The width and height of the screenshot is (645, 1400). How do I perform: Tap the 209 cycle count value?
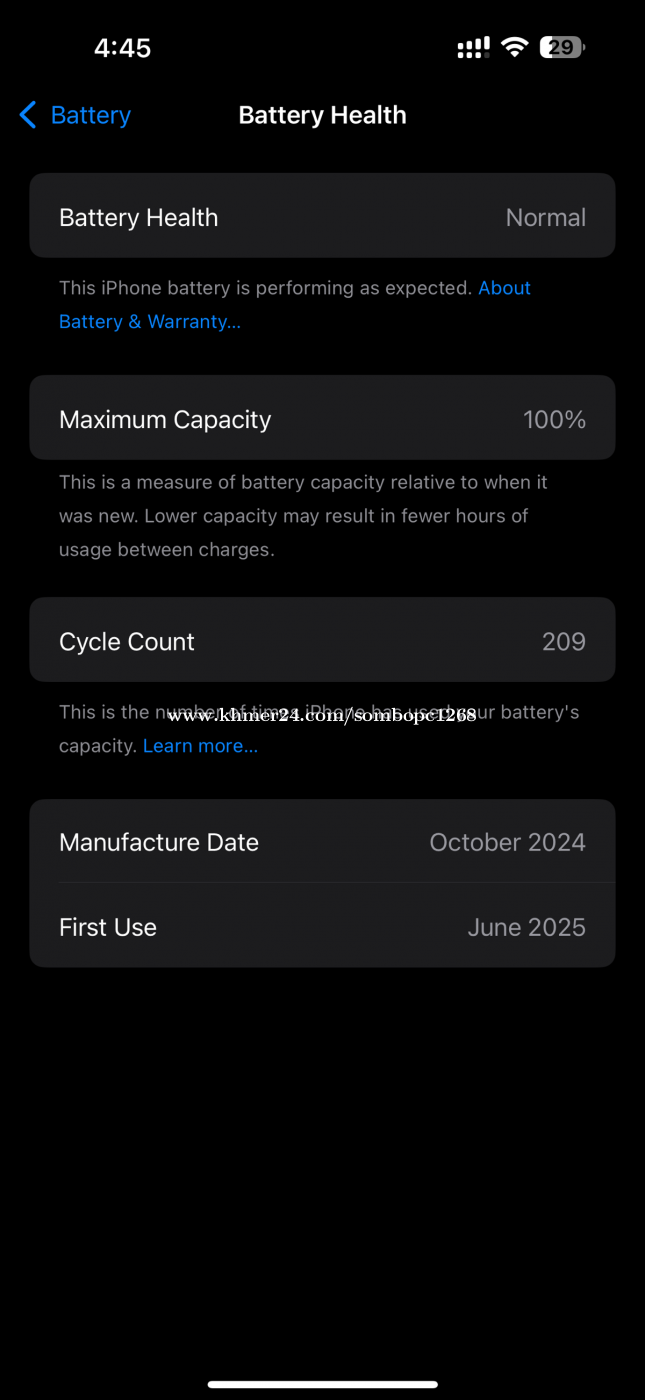pos(563,641)
